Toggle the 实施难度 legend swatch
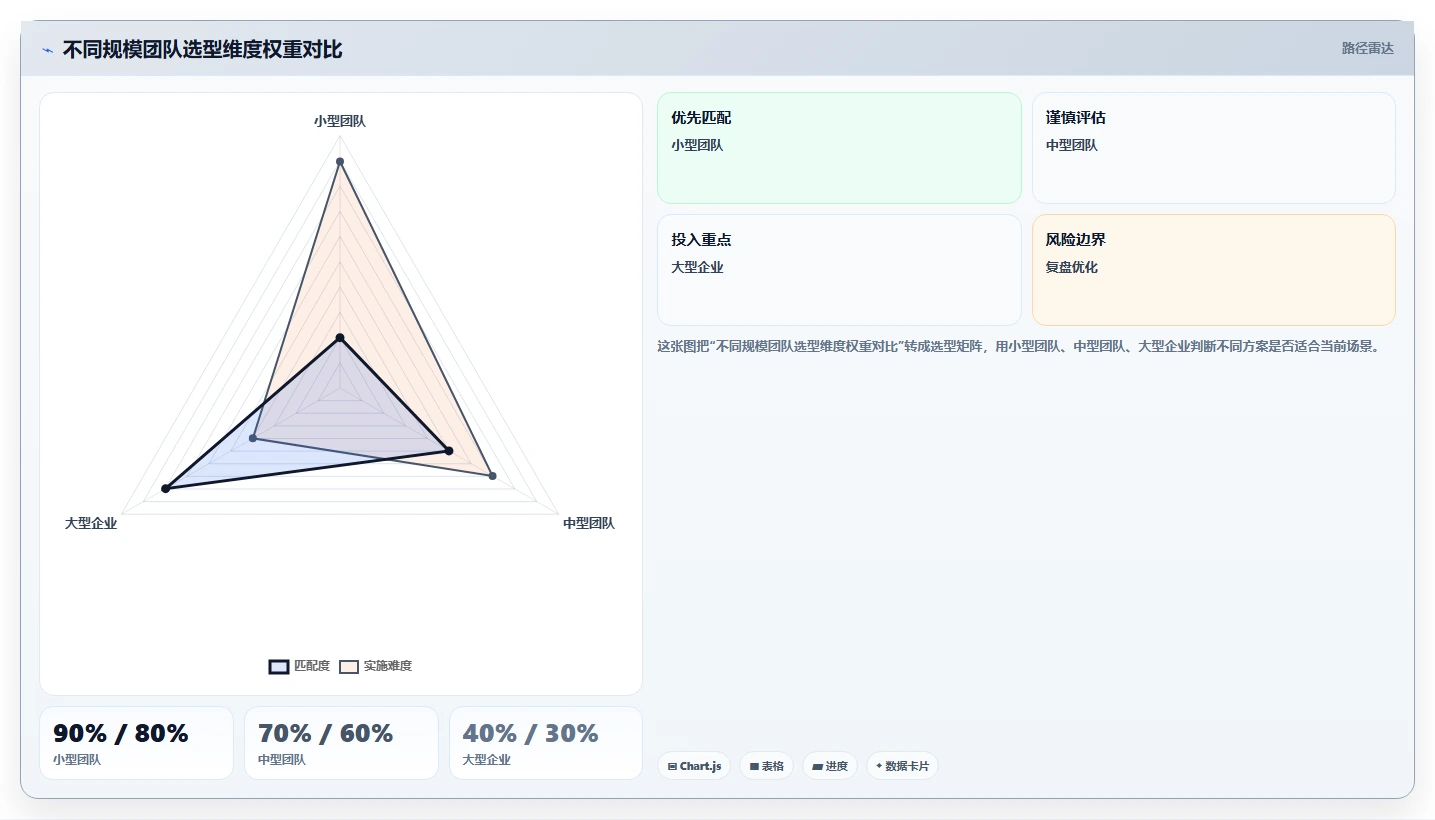This screenshot has height=820, width=1435. coord(349,667)
